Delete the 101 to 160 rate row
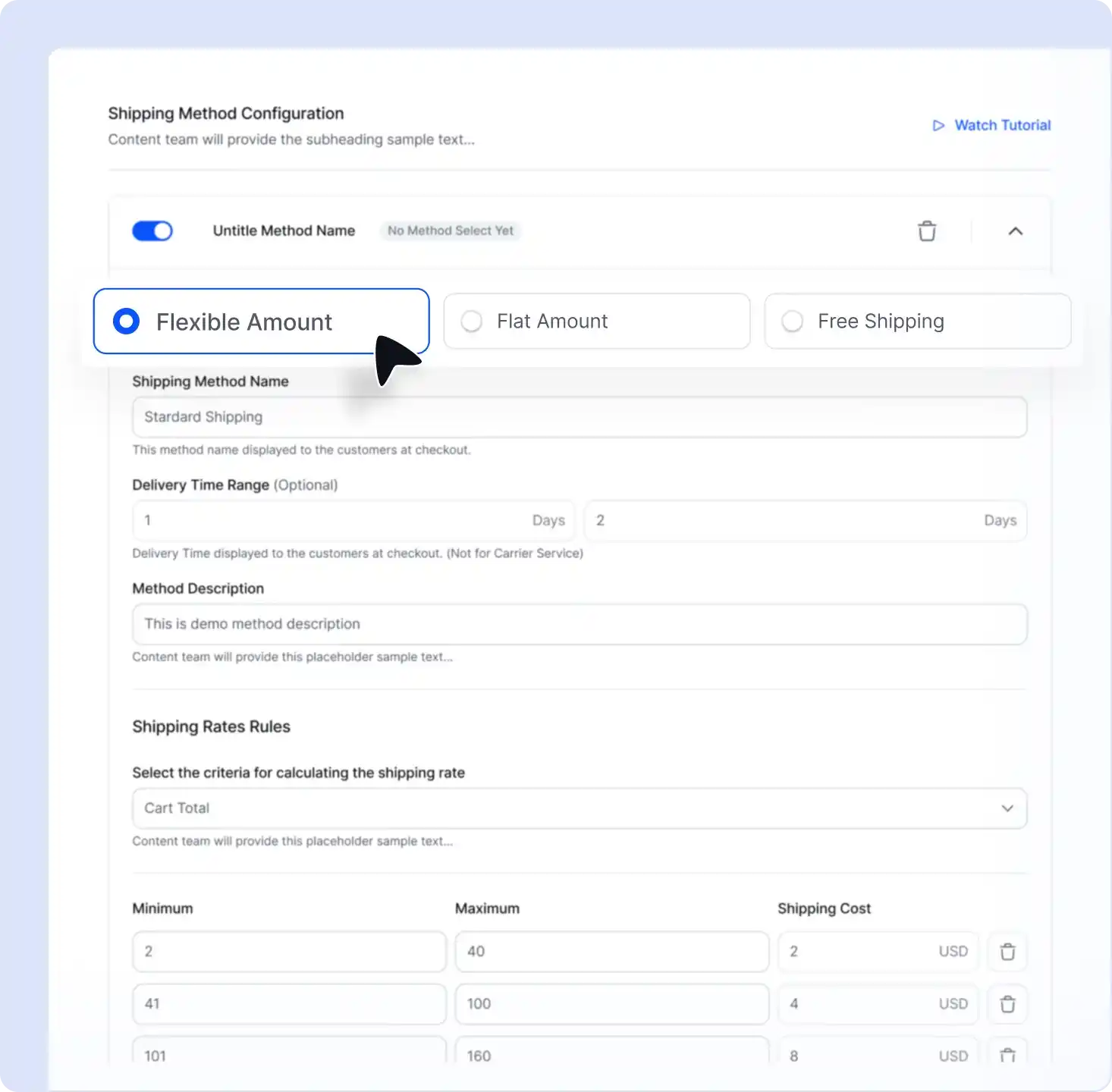This screenshot has height=1092, width=1112. [1007, 1055]
